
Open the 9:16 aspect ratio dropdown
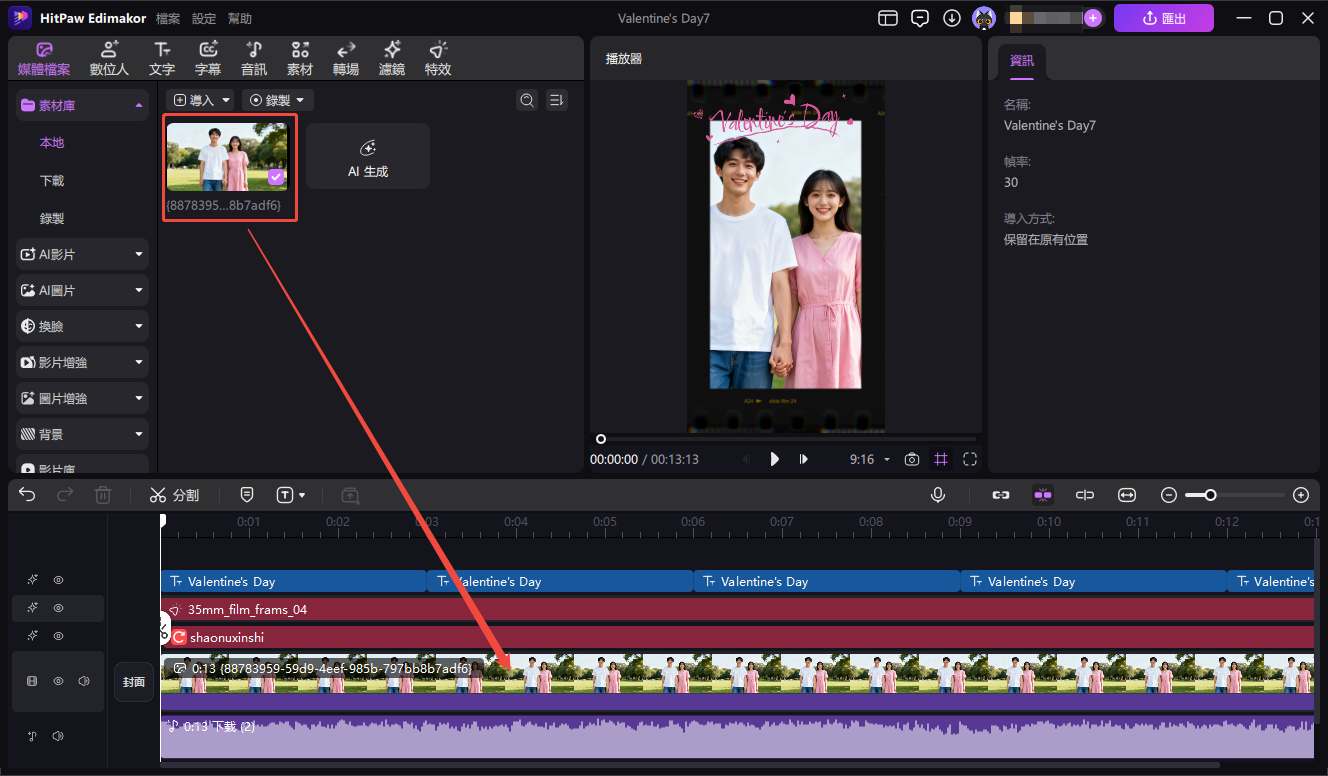[869, 459]
